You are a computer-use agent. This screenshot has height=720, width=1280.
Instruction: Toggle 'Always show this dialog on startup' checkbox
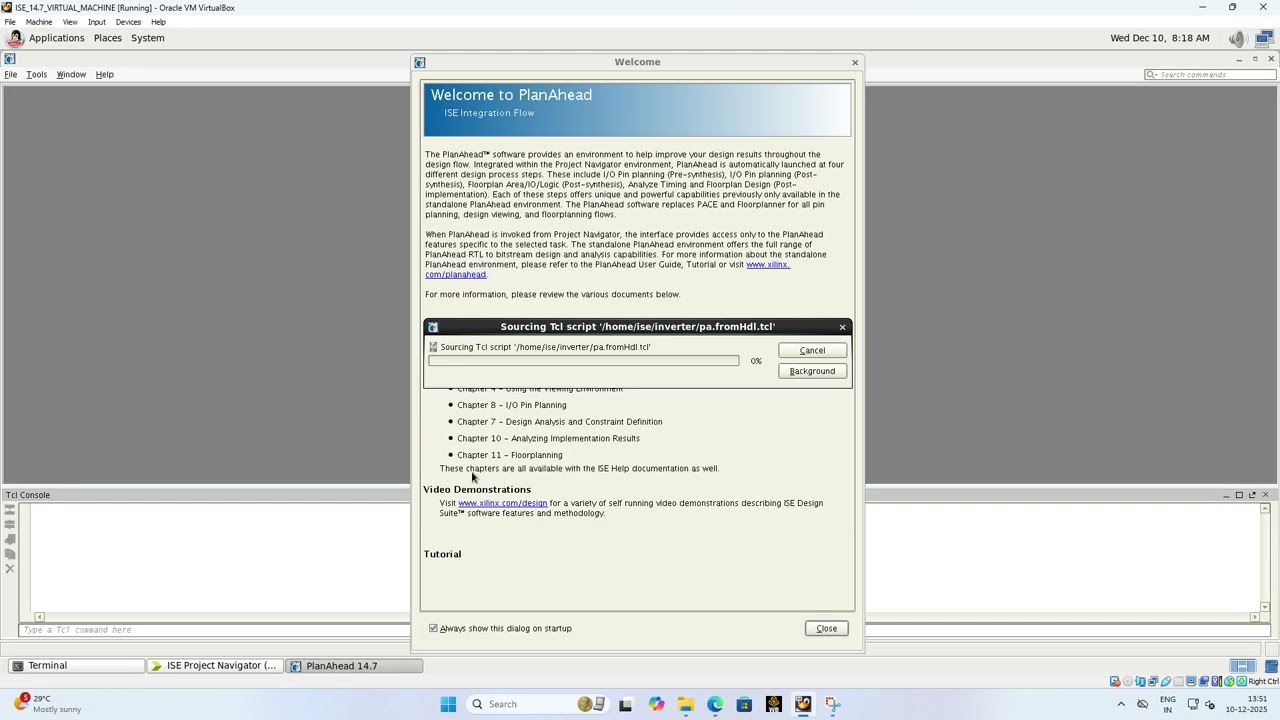click(433, 629)
